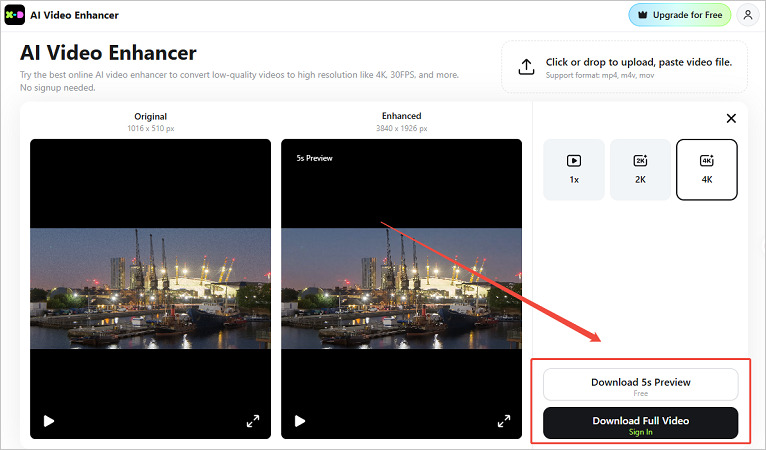Click the 'AI Video Enhancer' header title text
The image size is (766, 450).
click(74, 15)
